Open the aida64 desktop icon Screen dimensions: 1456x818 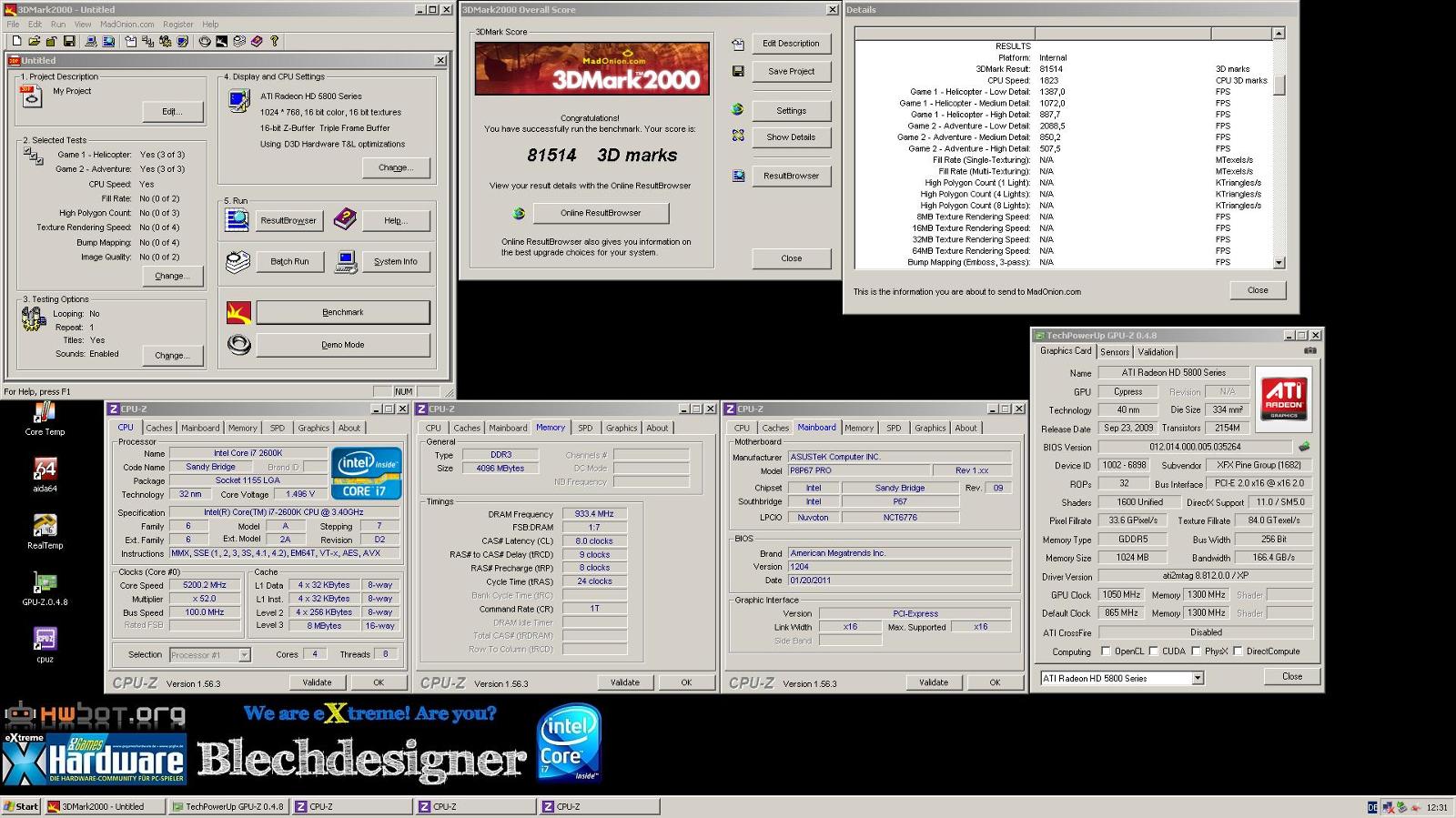tap(45, 475)
